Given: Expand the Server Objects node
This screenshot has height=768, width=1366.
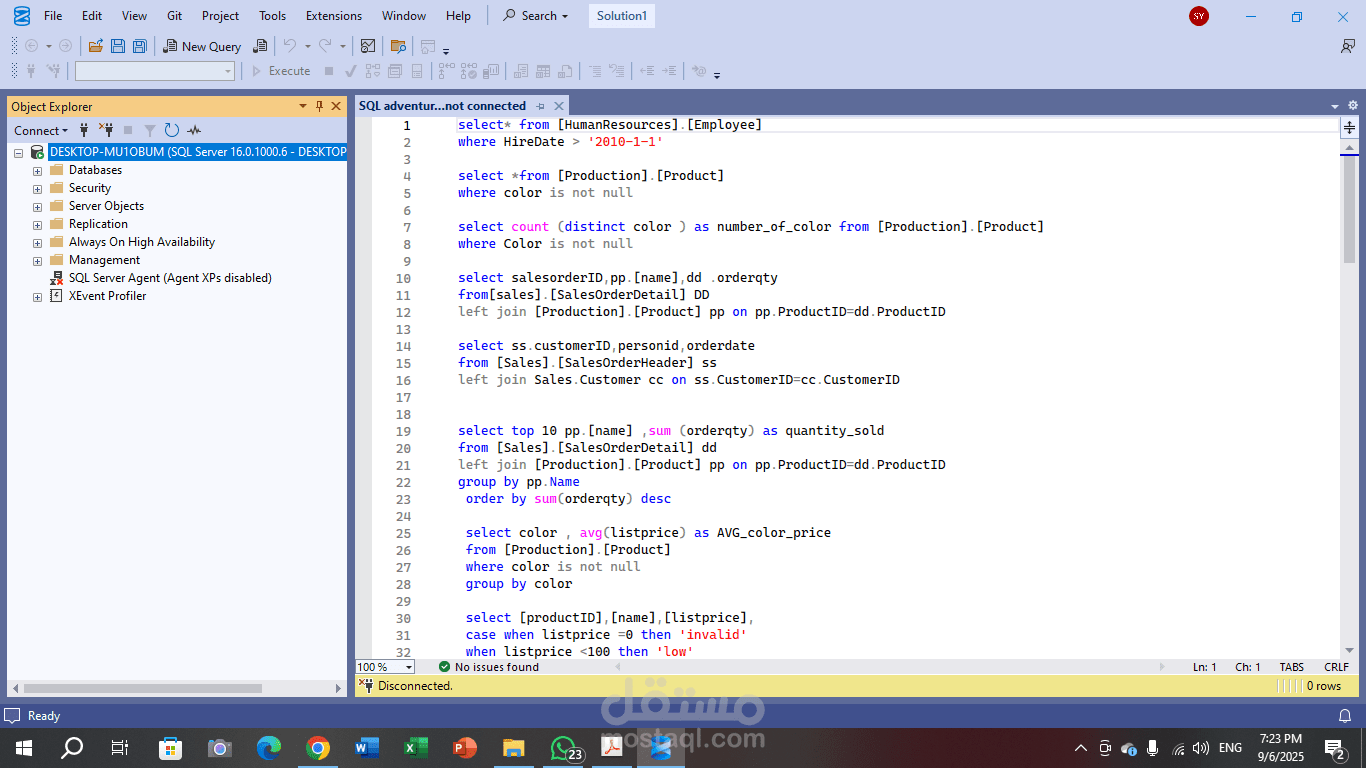Looking at the screenshot, I should 37,206.
